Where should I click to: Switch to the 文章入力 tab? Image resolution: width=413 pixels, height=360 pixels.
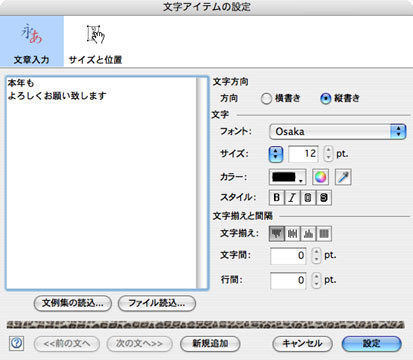tap(32, 42)
